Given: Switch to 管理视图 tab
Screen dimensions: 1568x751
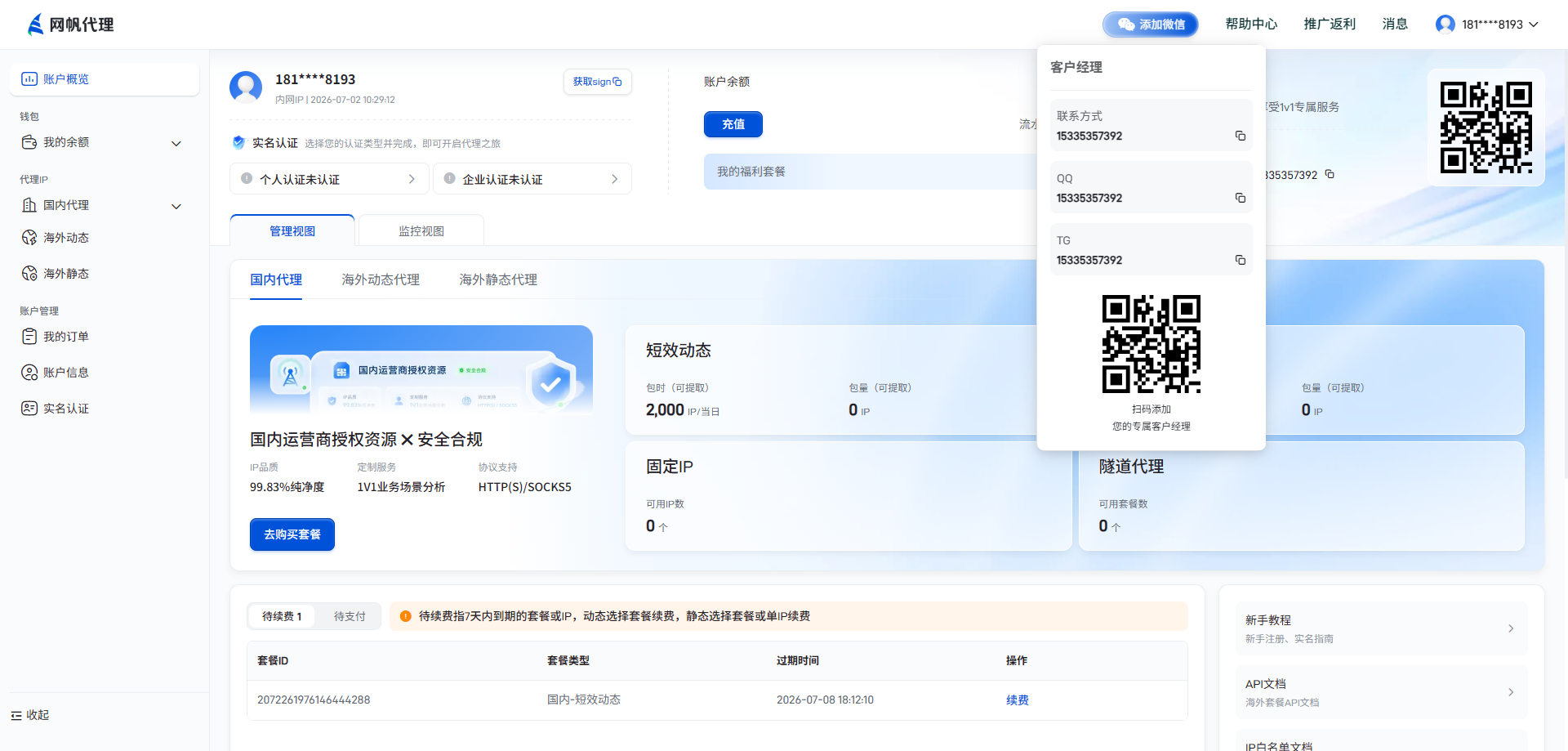Looking at the screenshot, I should [x=292, y=231].
